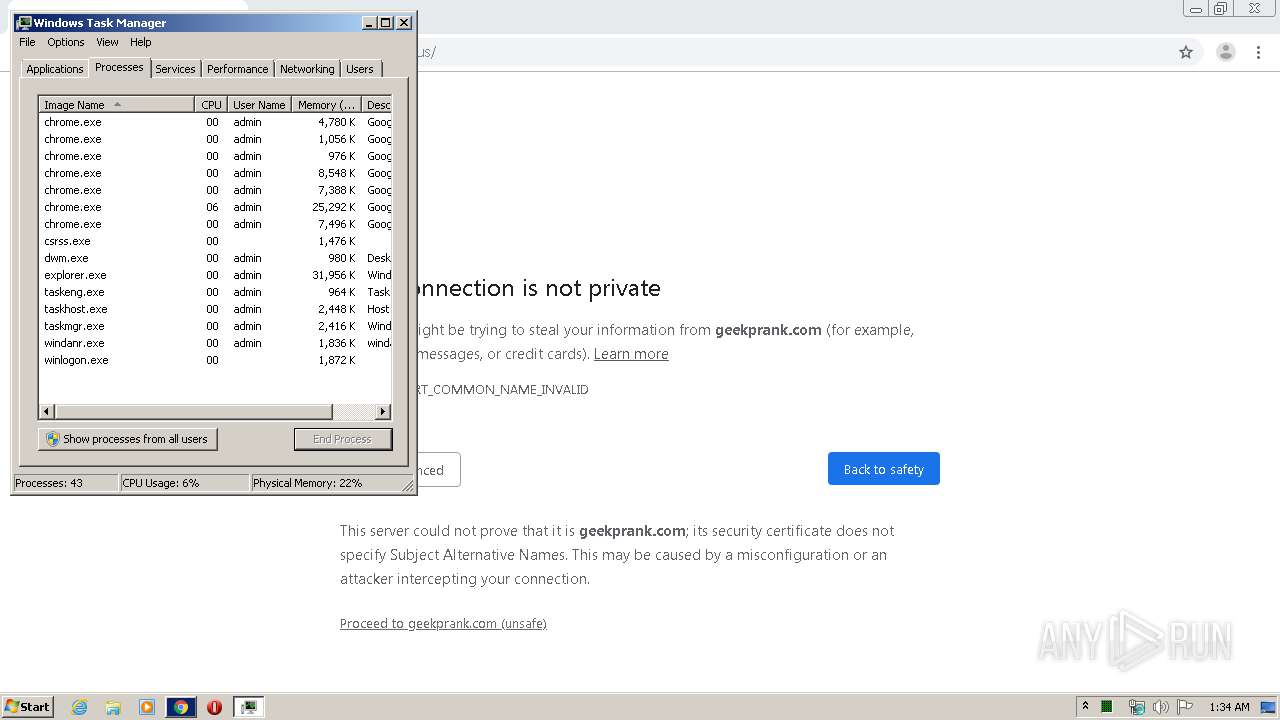
Task: Sort by the Image Name column
Action: (116, 105)
